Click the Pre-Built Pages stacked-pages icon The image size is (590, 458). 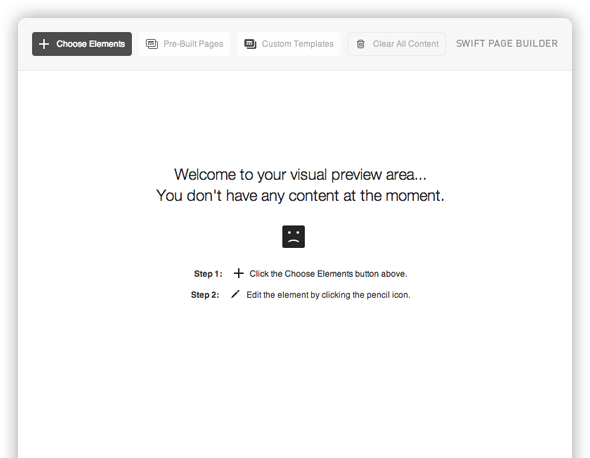click(x=152, y=44)
